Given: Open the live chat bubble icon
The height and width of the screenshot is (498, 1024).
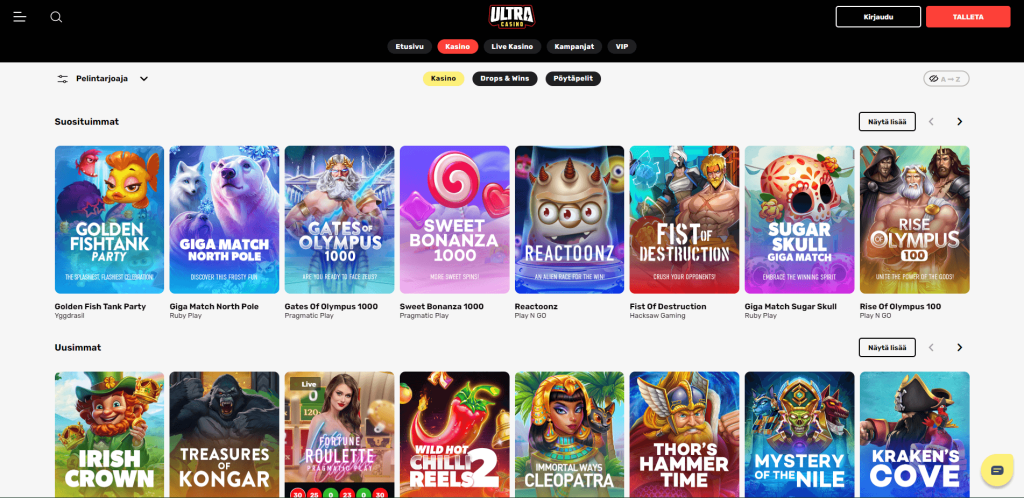Looking at the screenshot, I should click(997, 471).
